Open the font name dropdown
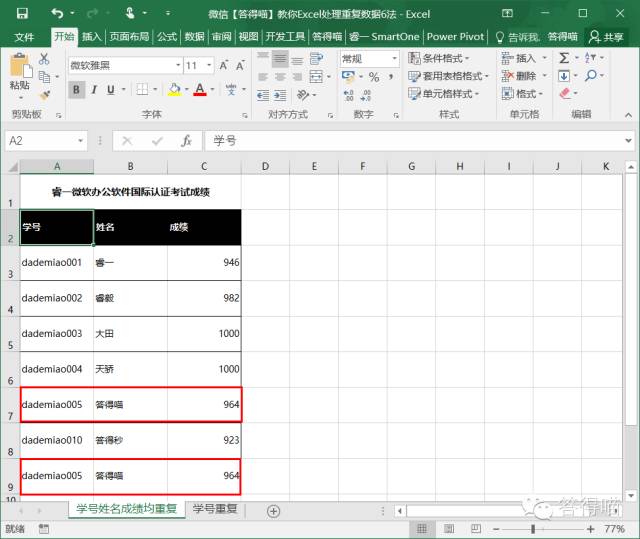 (178, 65)
